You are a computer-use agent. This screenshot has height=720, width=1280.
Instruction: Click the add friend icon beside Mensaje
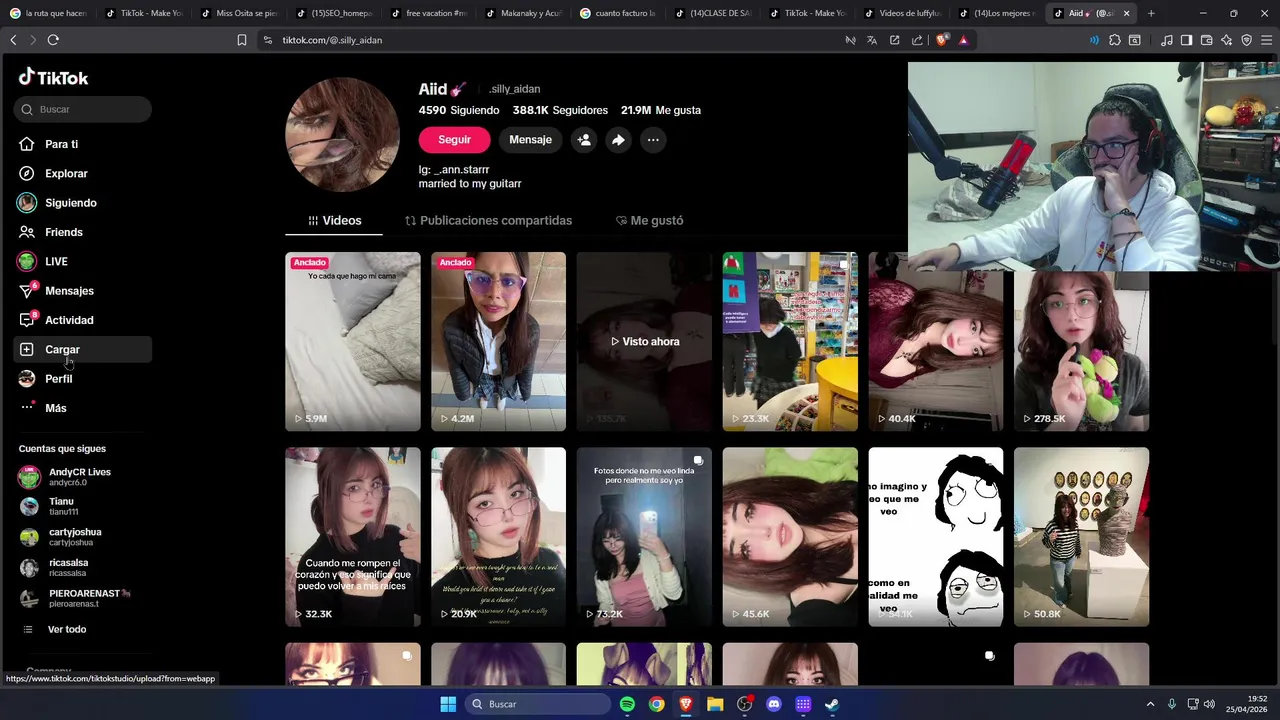(x=584, y=140)
